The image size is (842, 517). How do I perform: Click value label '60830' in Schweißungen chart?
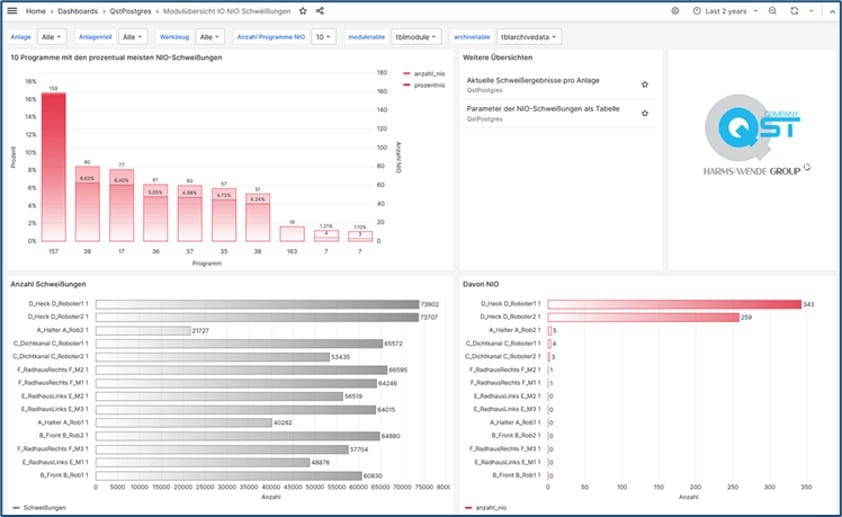(373, 476)
